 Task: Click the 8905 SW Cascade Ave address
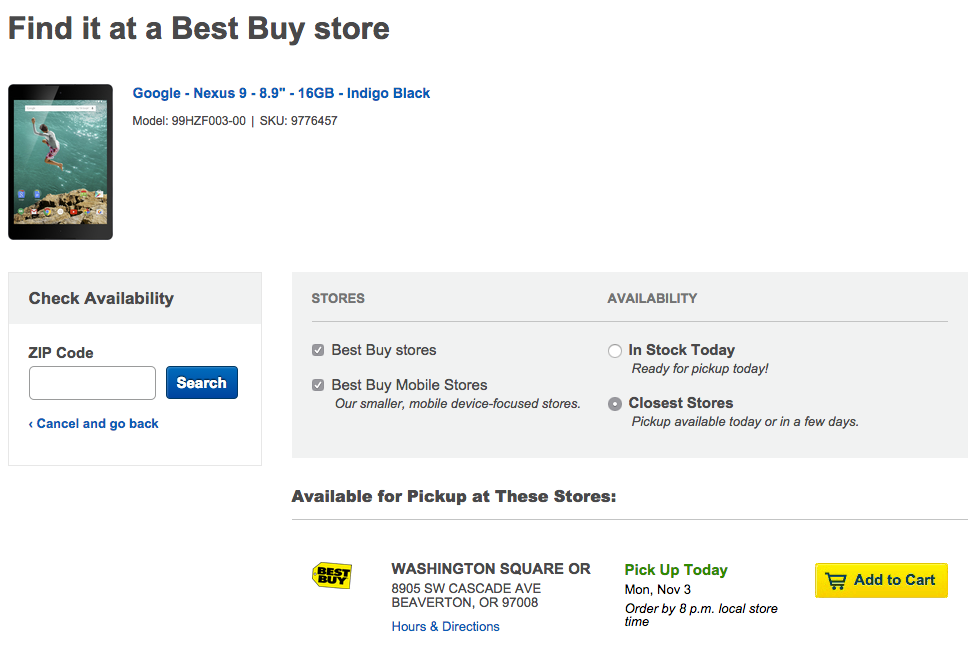466,589
